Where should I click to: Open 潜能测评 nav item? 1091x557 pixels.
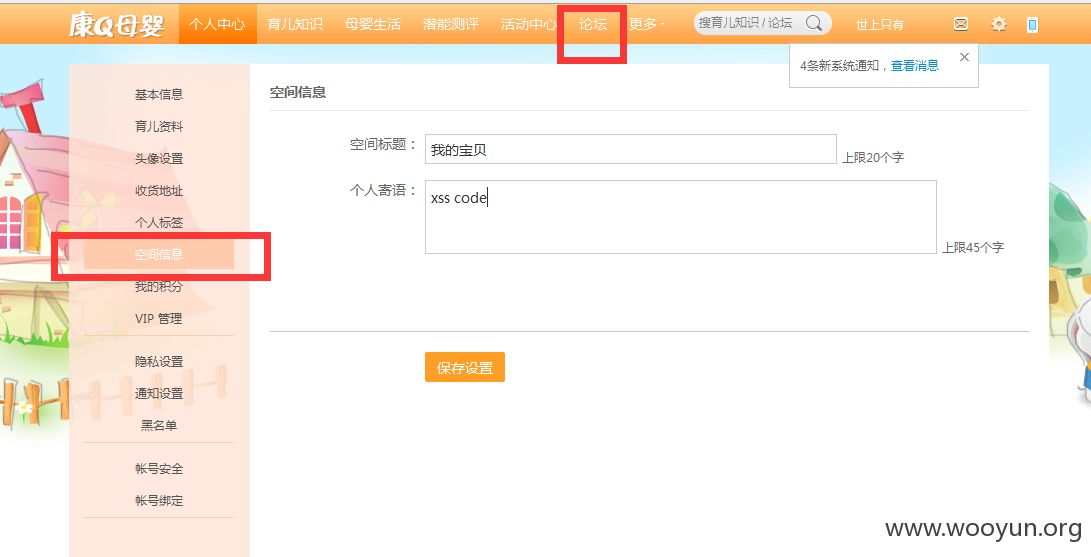[451, 24]
